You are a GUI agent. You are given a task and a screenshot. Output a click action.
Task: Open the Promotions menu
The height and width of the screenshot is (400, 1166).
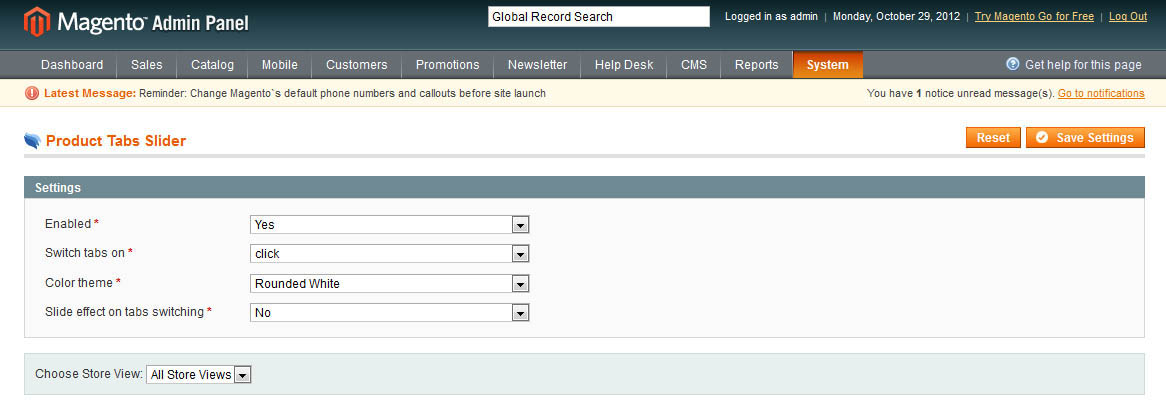[447, 65]
